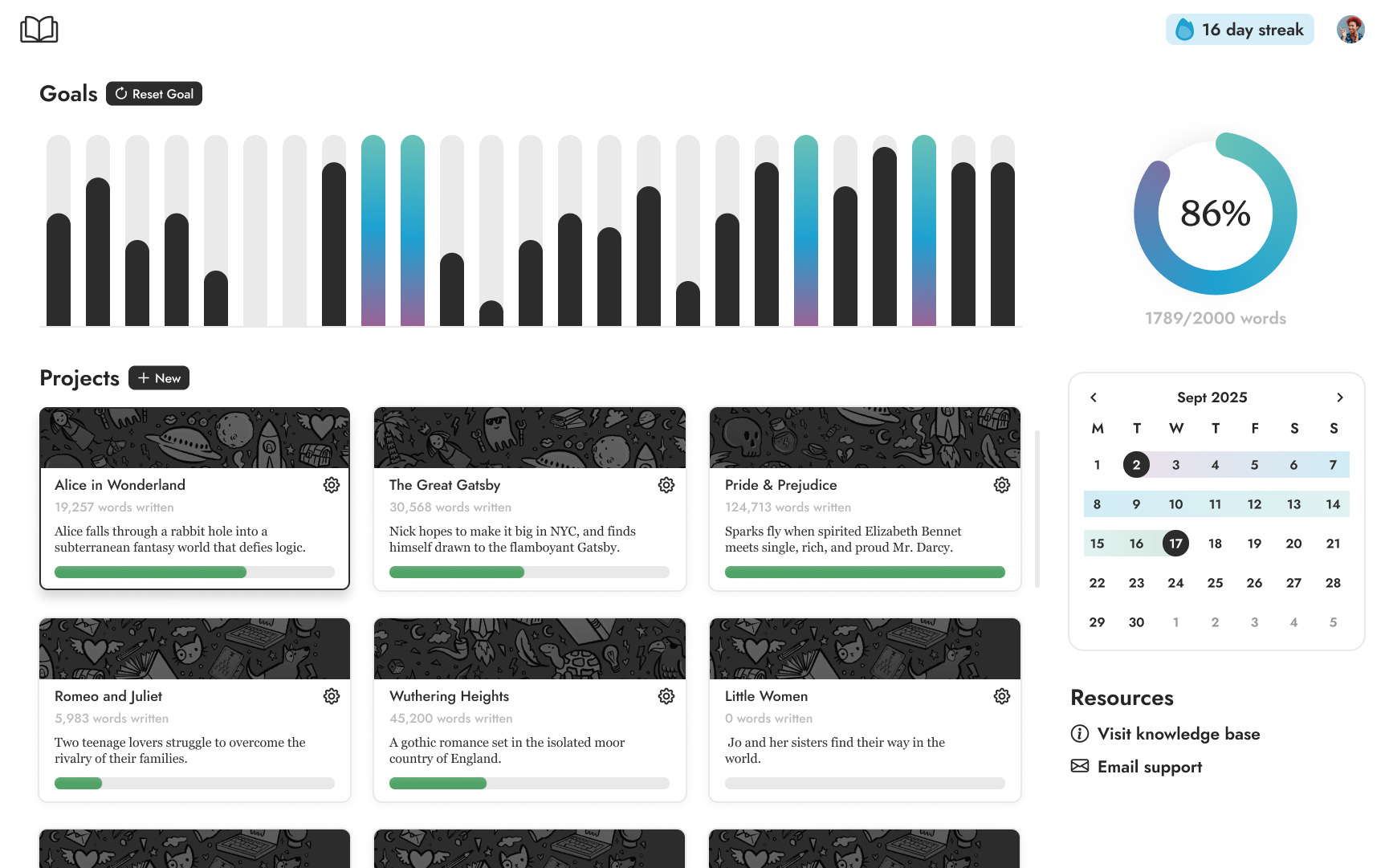This screenshot has height=868, width=1389.
Task: Go to previous month in calendar
Action: pos(1094,397)
